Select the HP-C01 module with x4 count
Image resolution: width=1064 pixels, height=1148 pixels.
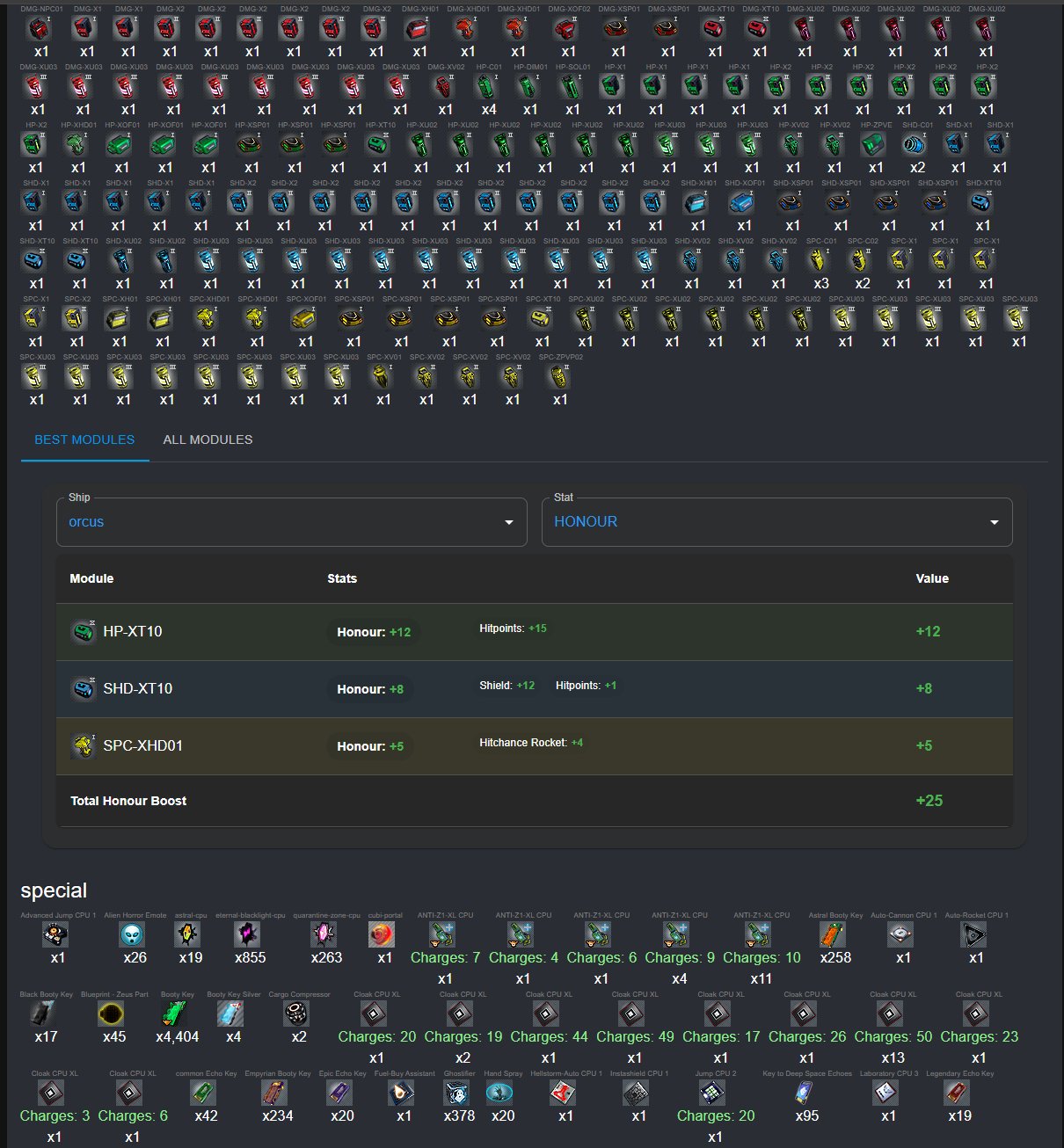(x=488, y=87)
